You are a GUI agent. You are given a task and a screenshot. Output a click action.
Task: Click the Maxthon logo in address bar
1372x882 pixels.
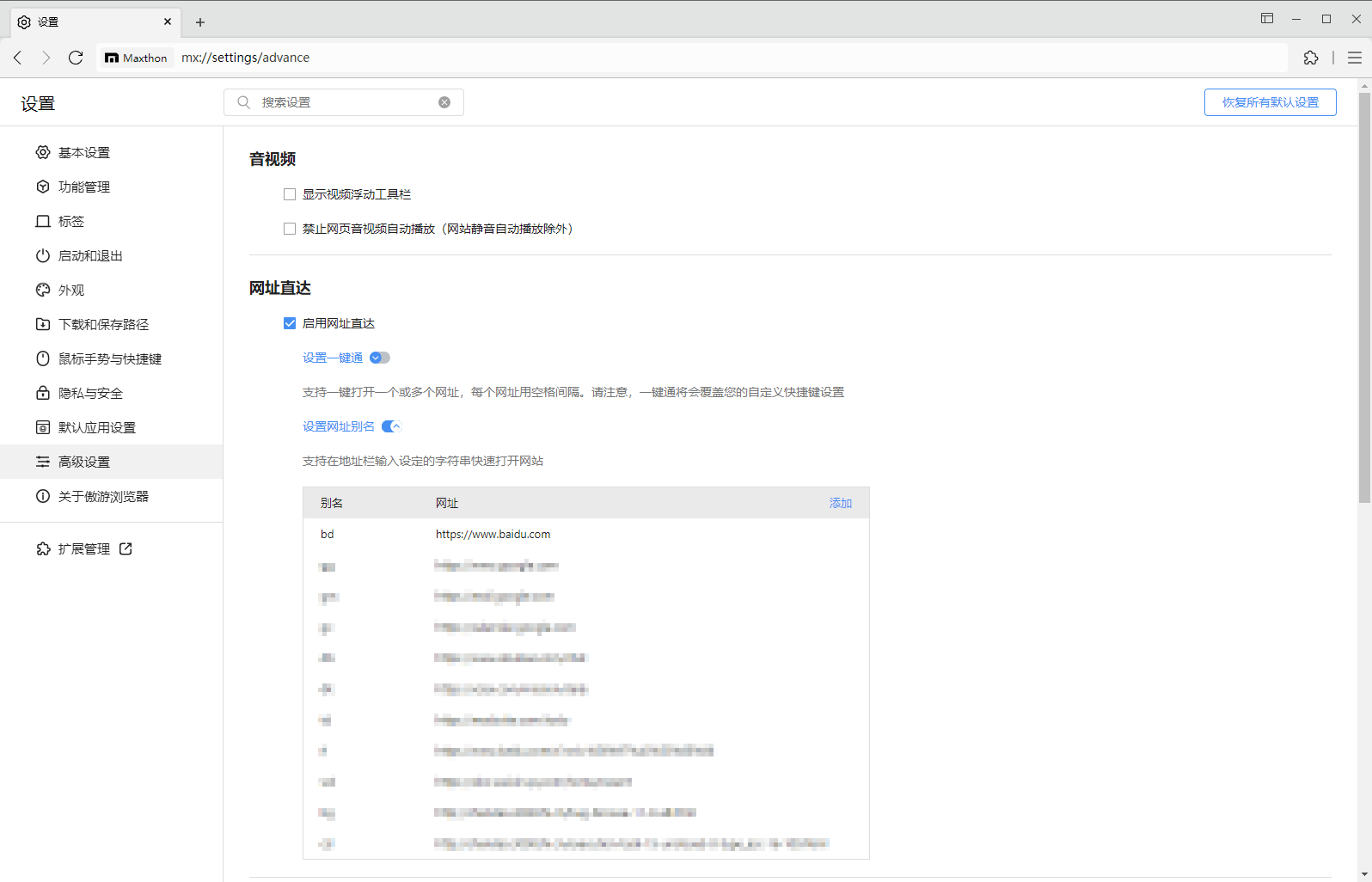[x=137, y=58]
